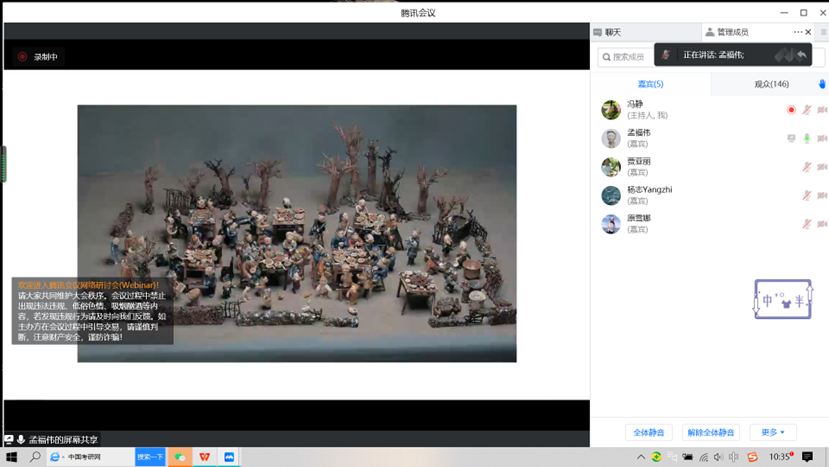Toggle 孟福伟's active green microphone

click(x=807, y=139)
